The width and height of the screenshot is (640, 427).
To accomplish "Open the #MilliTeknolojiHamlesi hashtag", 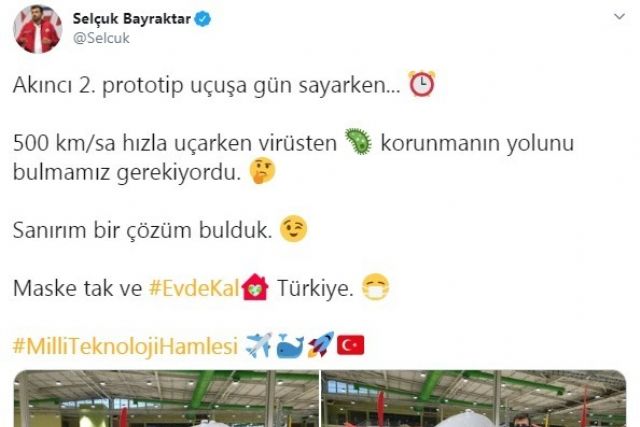I will pyautogui.click(x=125, y=346).
